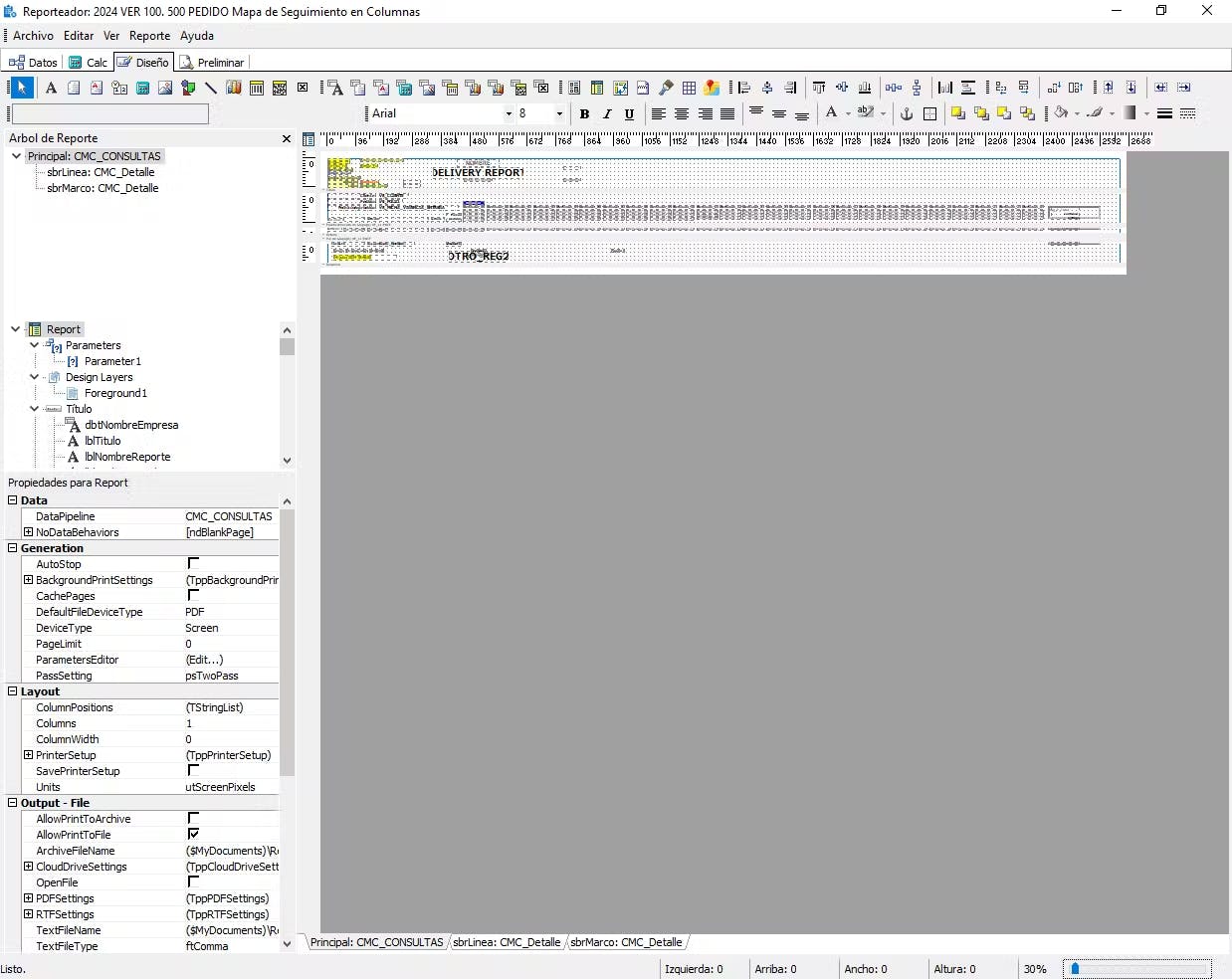Select the arrow pointer tool
This screenshot has height=979, width=1232.
tap(22, 88)
